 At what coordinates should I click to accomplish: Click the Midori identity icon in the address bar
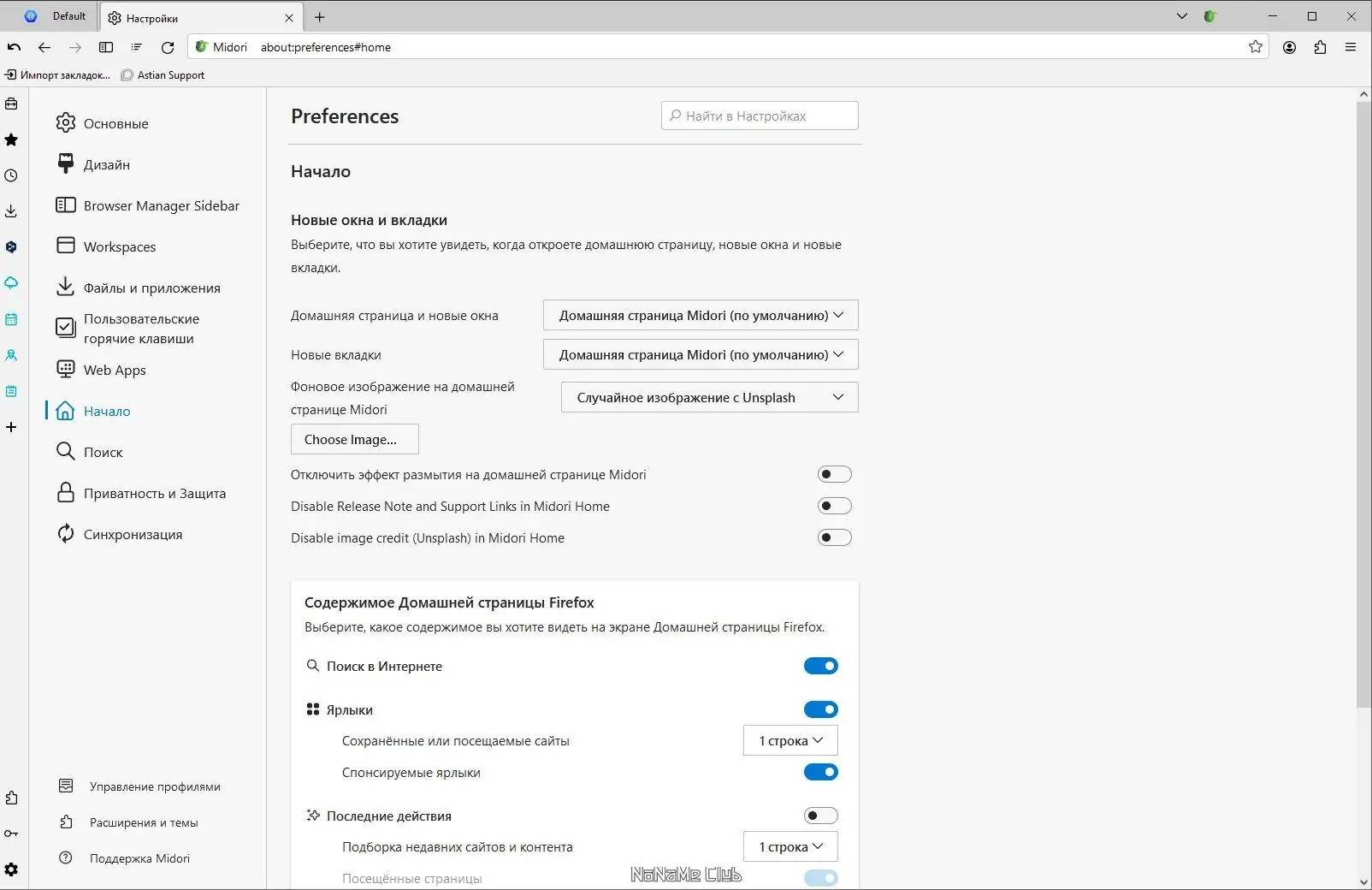click(202, 47)
